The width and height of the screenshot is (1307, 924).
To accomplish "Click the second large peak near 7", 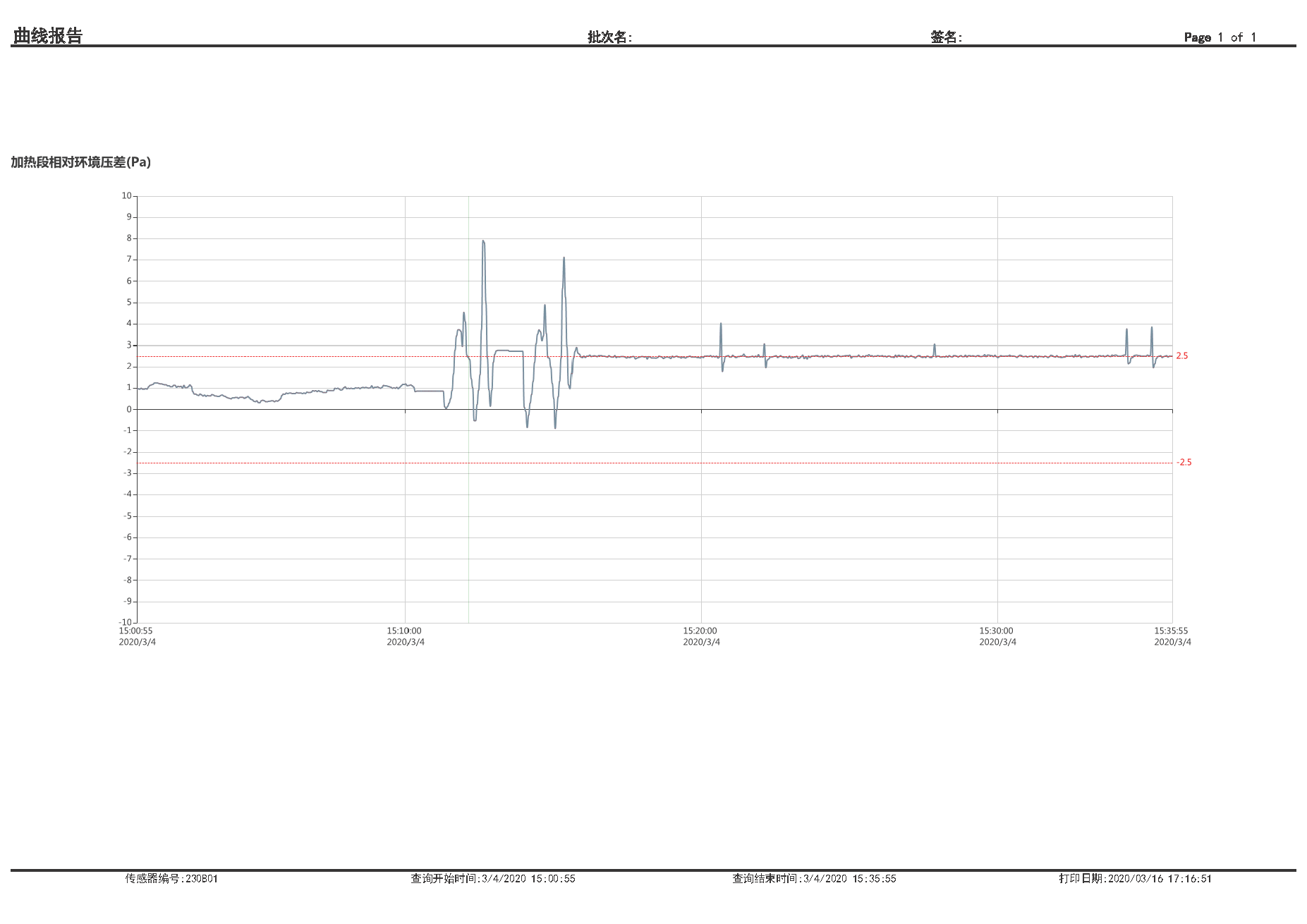I will (564, 259).
